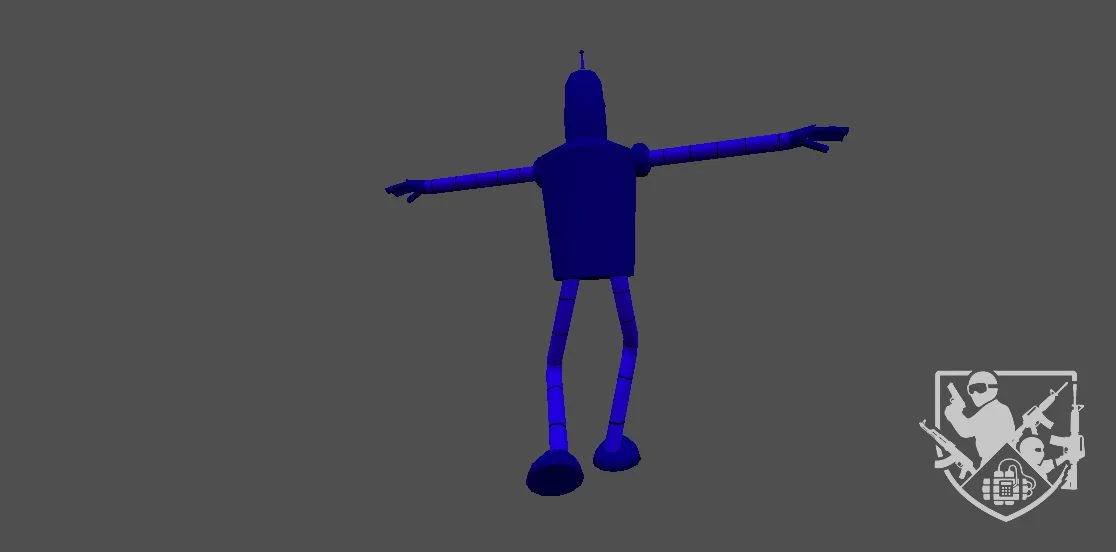
Task: Click the pistol held by the logo soldier
Action: [954, 397]
